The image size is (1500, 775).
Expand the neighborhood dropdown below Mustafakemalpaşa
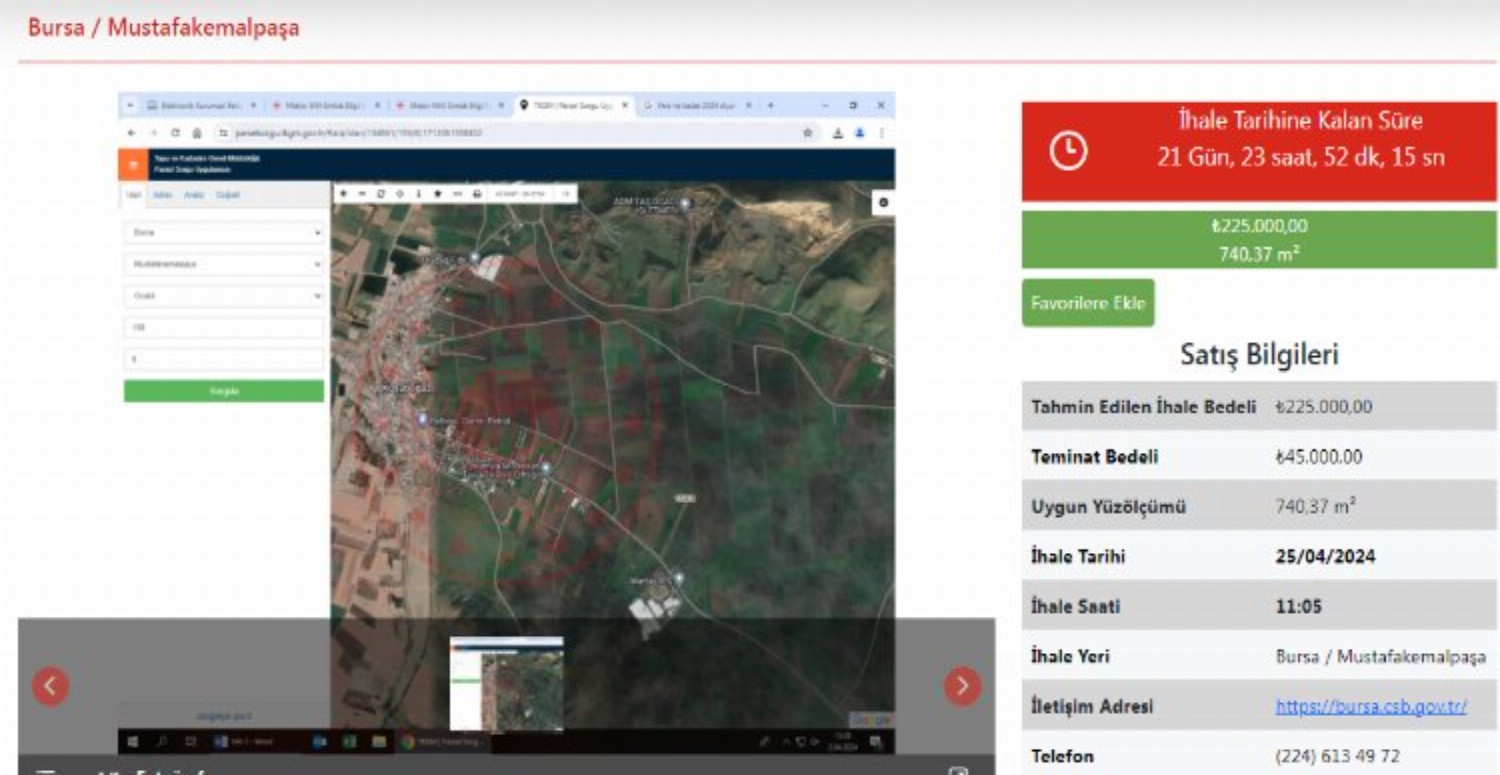click(224, 296)
